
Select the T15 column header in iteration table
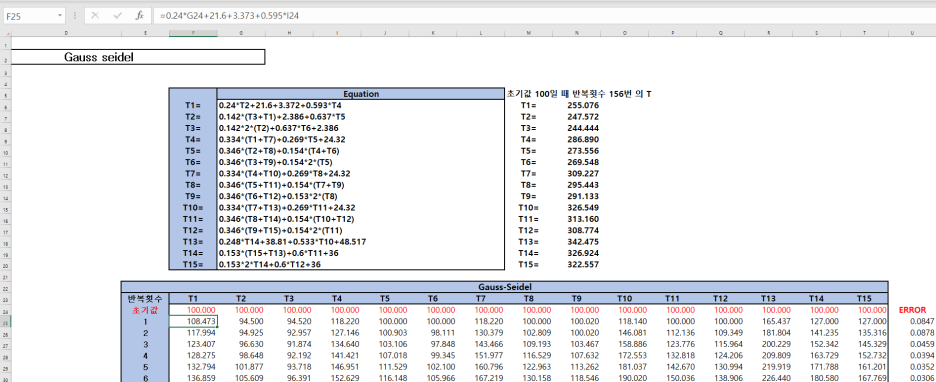(x=864, y=298)
